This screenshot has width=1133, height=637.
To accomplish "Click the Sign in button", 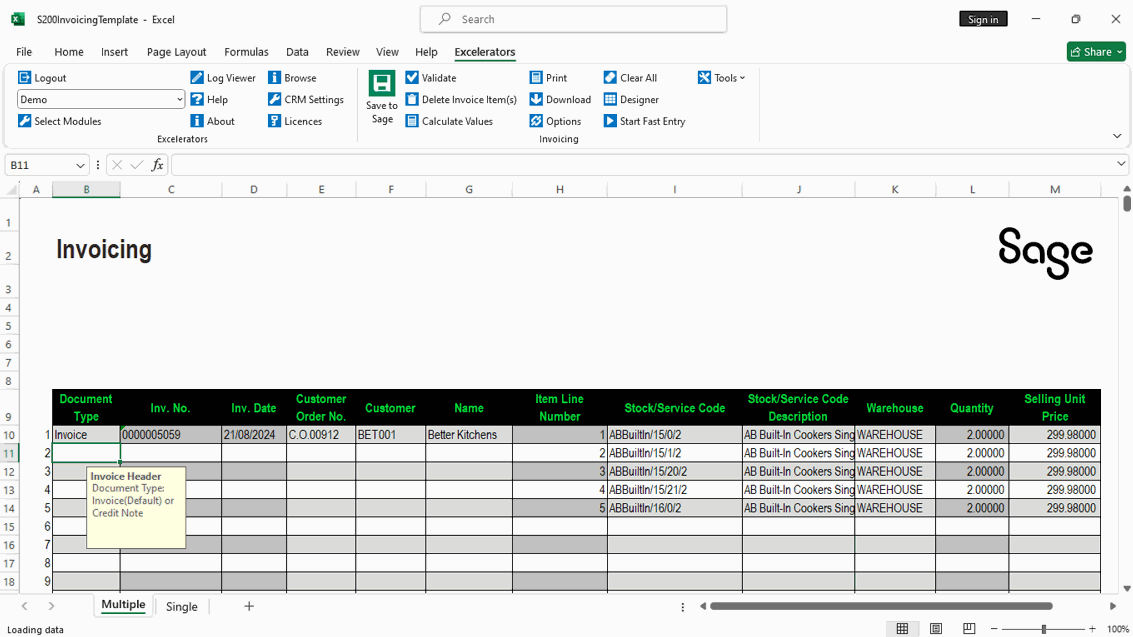I will coord(983,20).
